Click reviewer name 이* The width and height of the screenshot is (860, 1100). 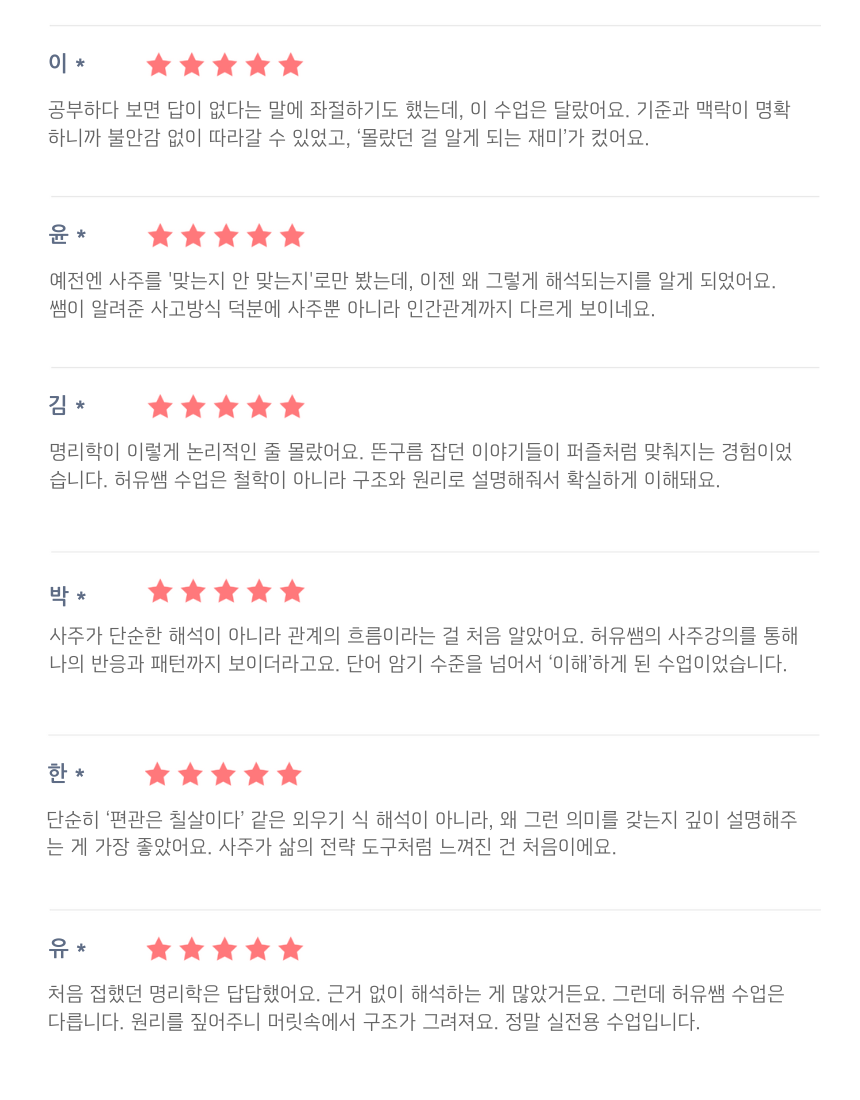tap(67, 62)
